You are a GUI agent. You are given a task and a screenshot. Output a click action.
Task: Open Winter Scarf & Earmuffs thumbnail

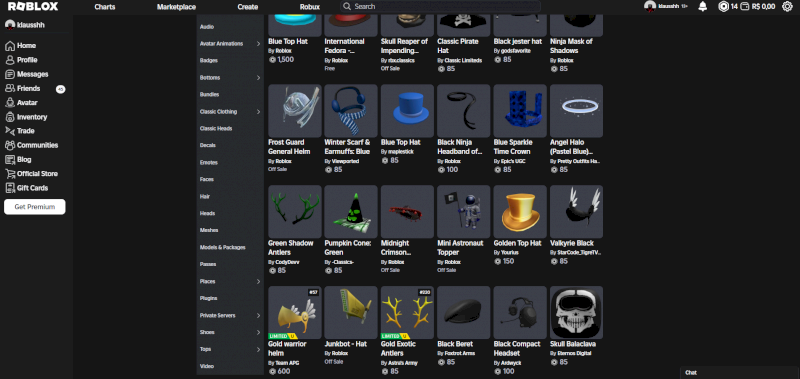(x=351, y=111)
